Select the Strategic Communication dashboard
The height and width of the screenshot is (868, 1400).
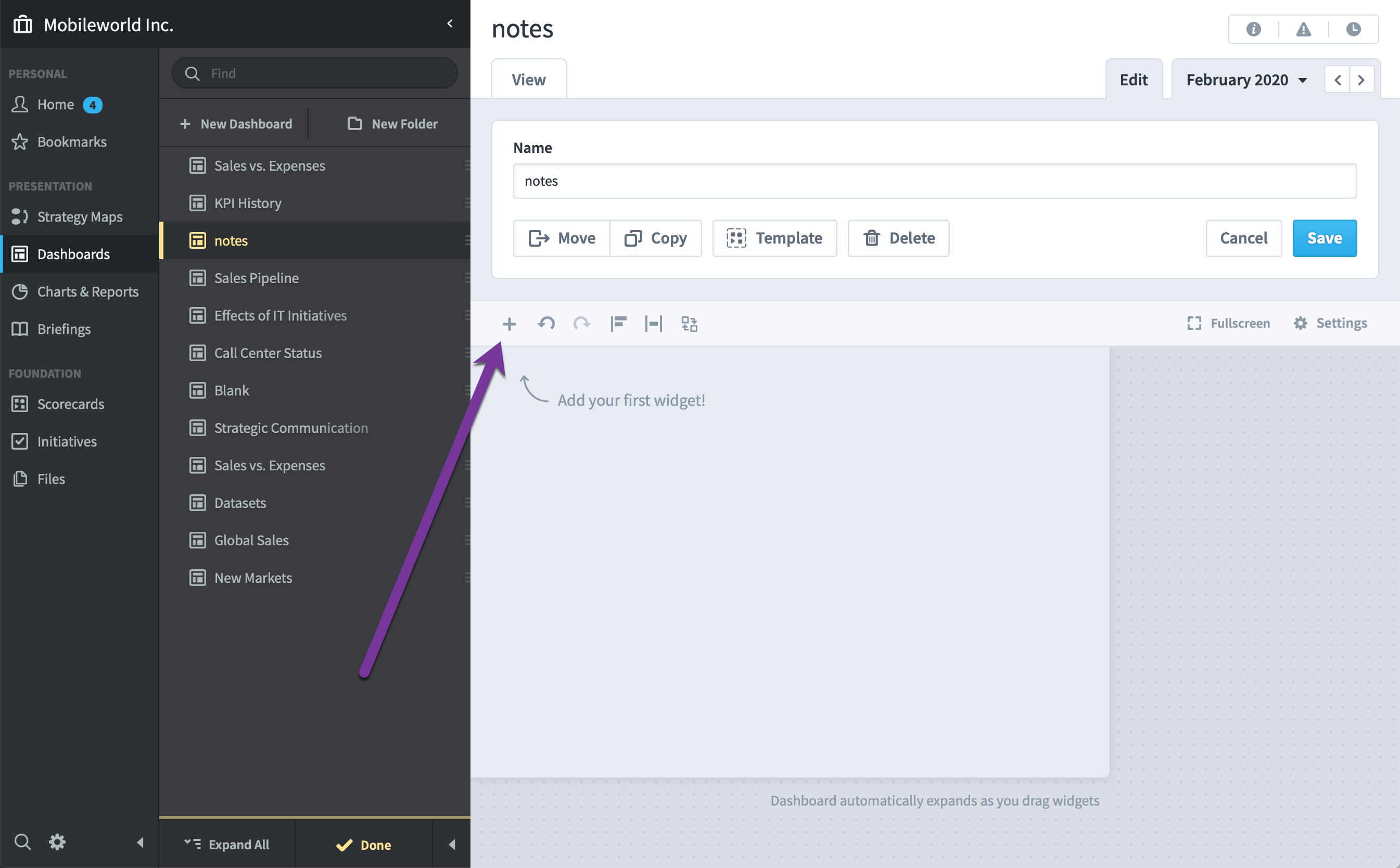pyautogui.click(x=314, y=428)
